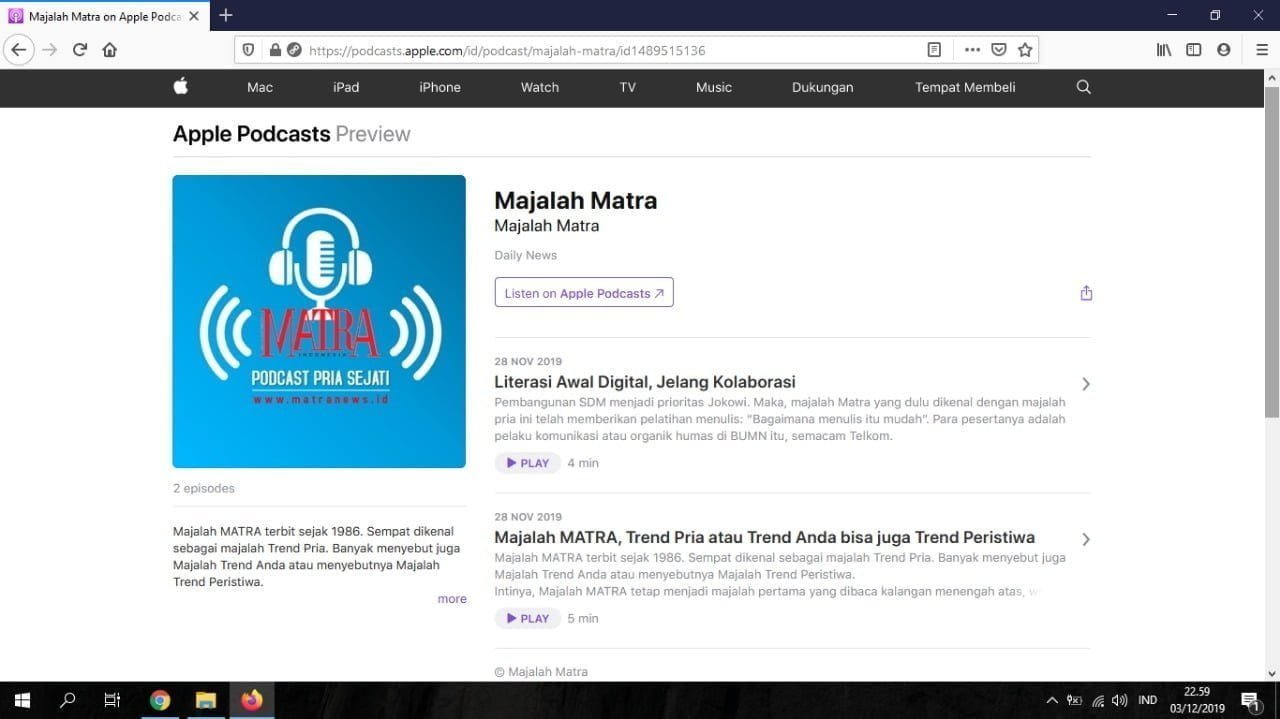Select Dukungan in the Apple navigation
Viewport: 1280px width, 719px height.
[822, 87]
